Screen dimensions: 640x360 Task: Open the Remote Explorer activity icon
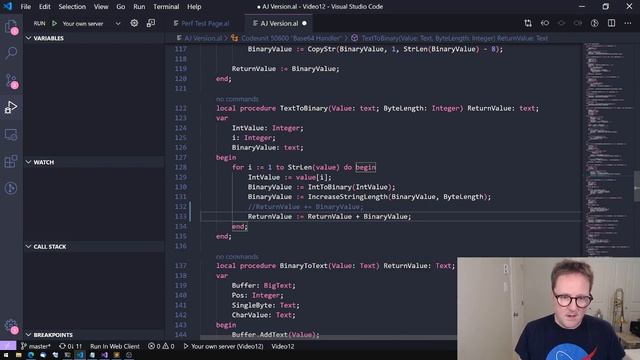pyautogui.click(x=11, y=134)
